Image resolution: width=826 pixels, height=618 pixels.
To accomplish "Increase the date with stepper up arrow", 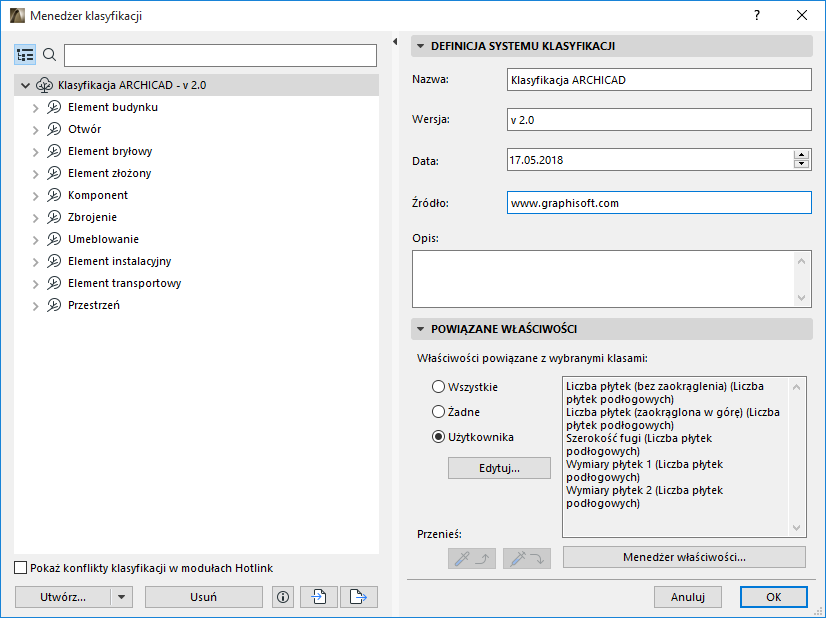I will [801, 155].
